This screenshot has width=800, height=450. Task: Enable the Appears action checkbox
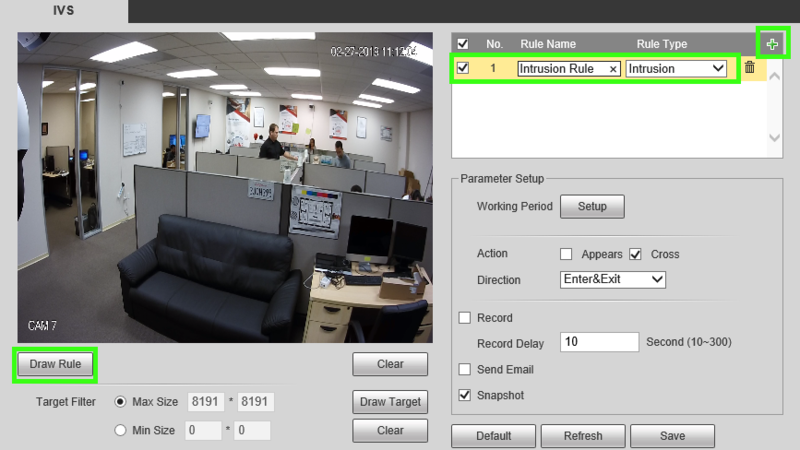click(566, 254)
